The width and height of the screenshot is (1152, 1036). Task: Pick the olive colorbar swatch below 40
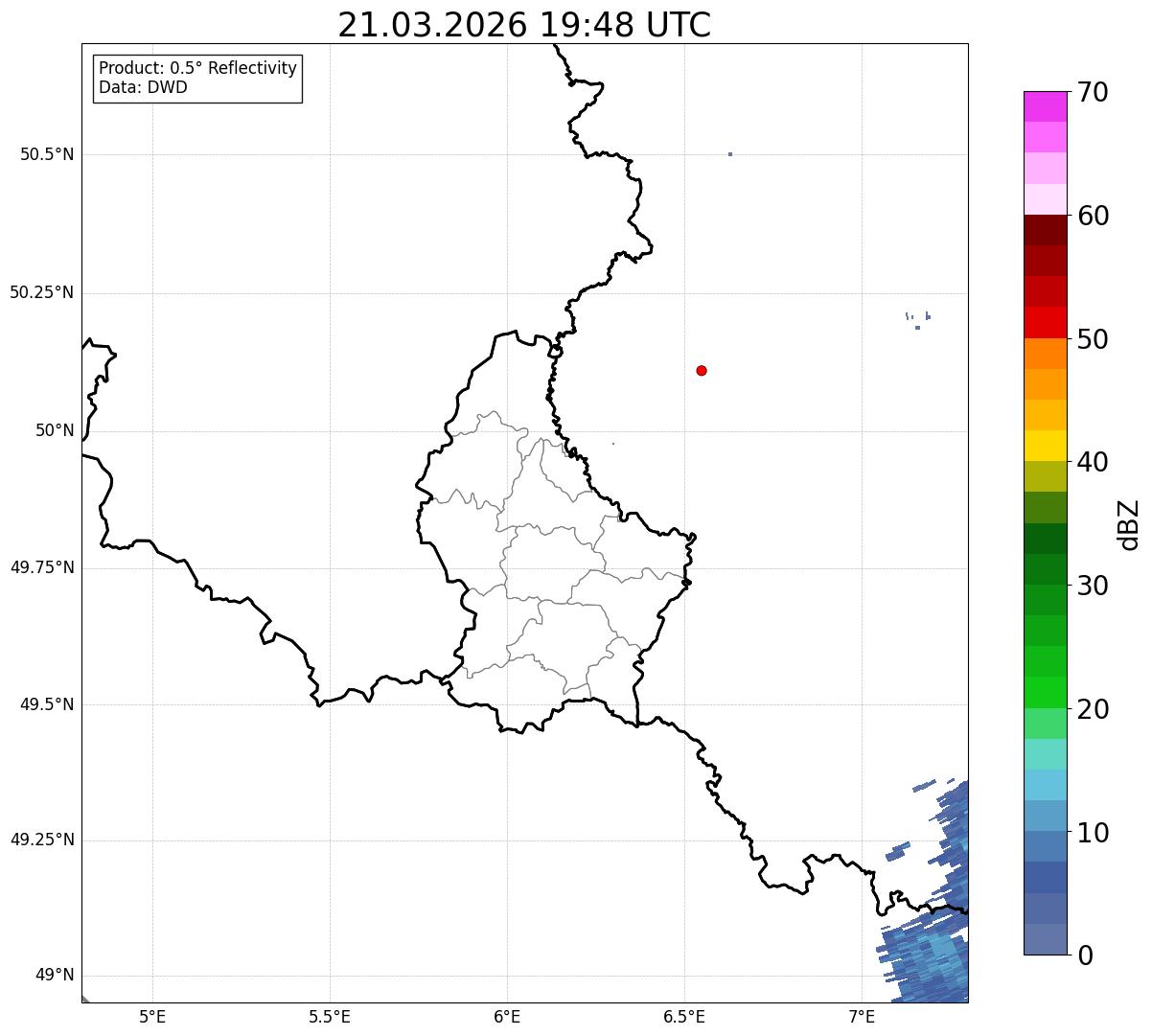pos(1045,476)
